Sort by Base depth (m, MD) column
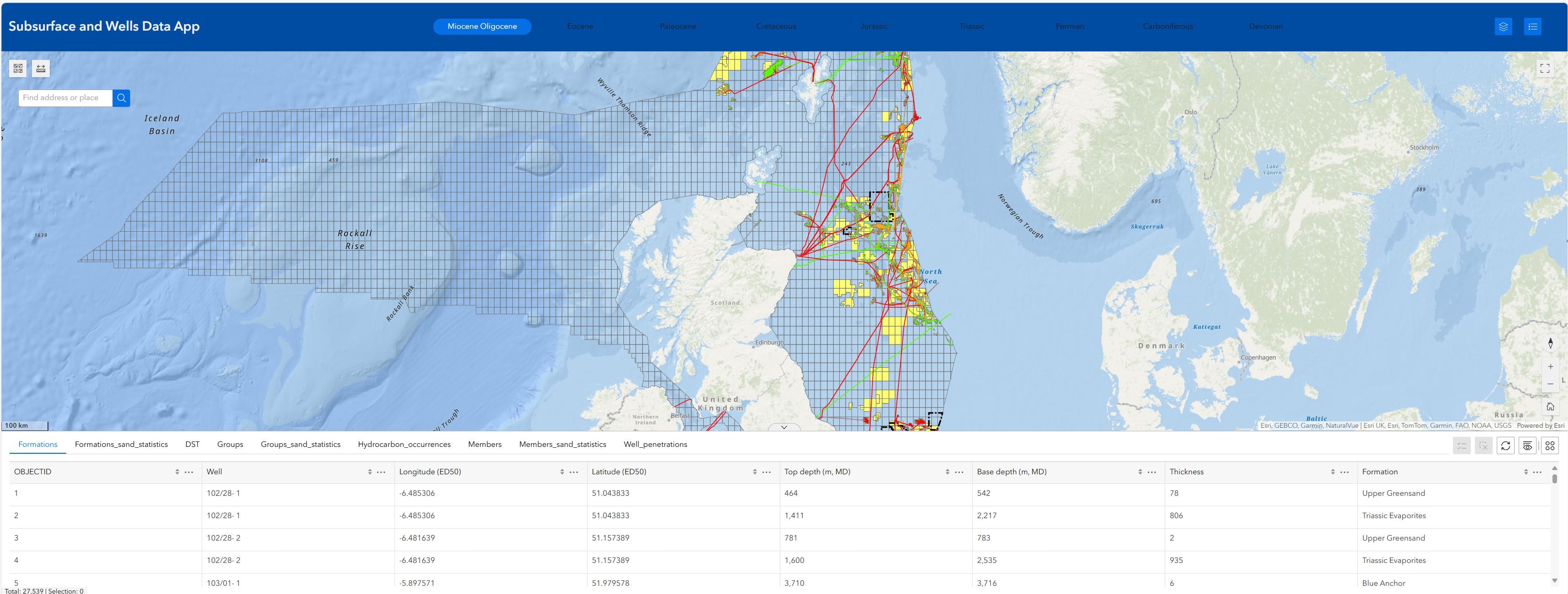Image resolution: width=1568 pixels, height=594 pixels. tap(1140, 472)
